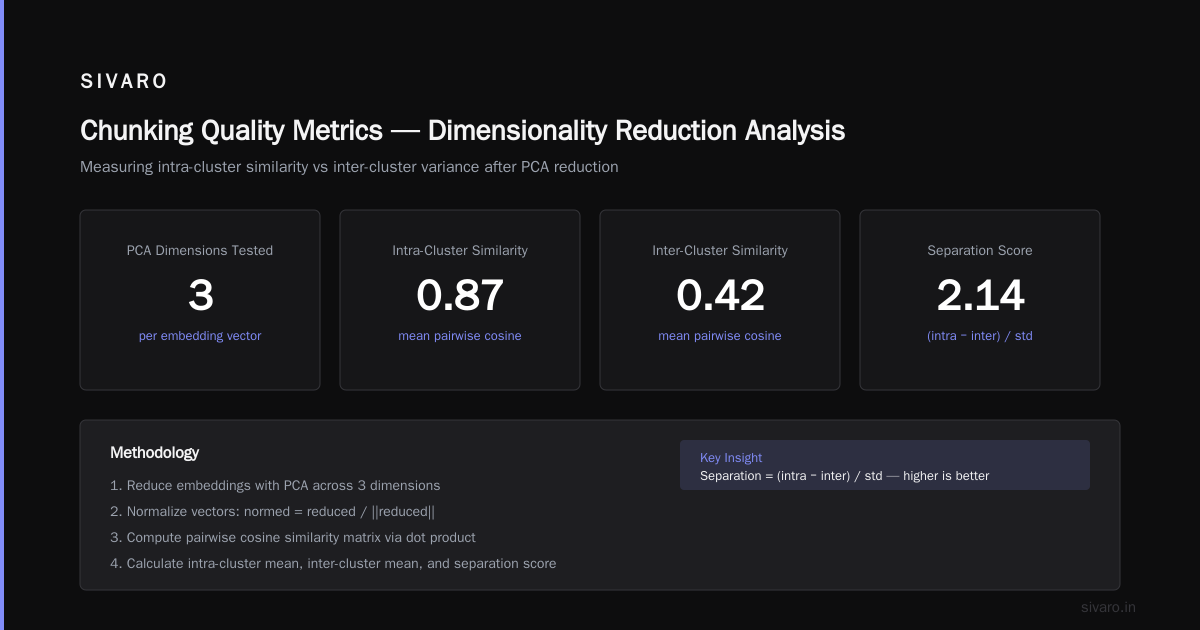The image size is (1200, 630).
Task: Click the 0.87 intra-cluster value
Action: [460, 296]
